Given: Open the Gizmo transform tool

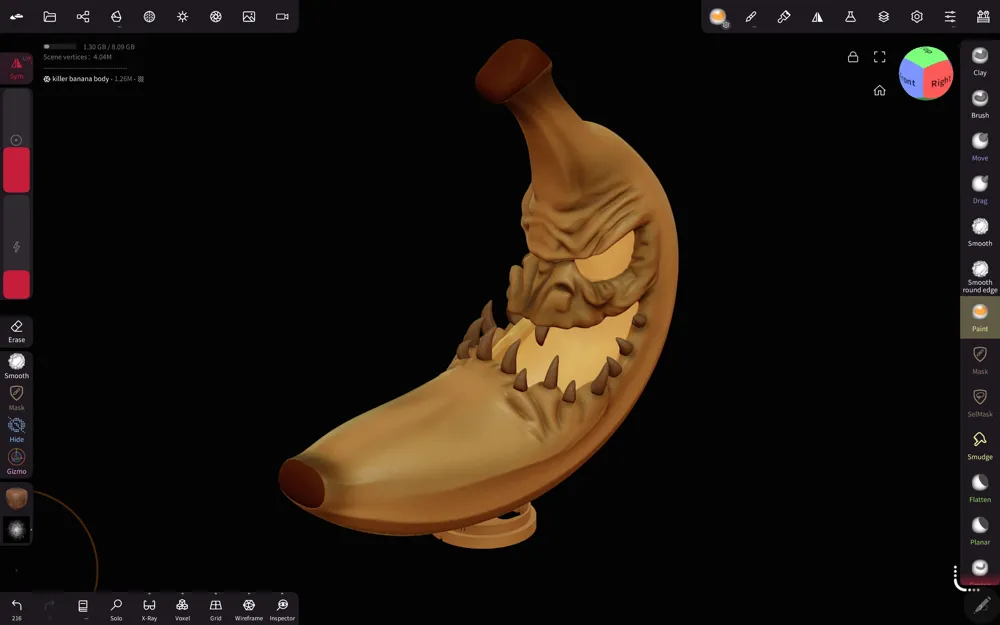Looking at the screenshot, I should (17, 461).
